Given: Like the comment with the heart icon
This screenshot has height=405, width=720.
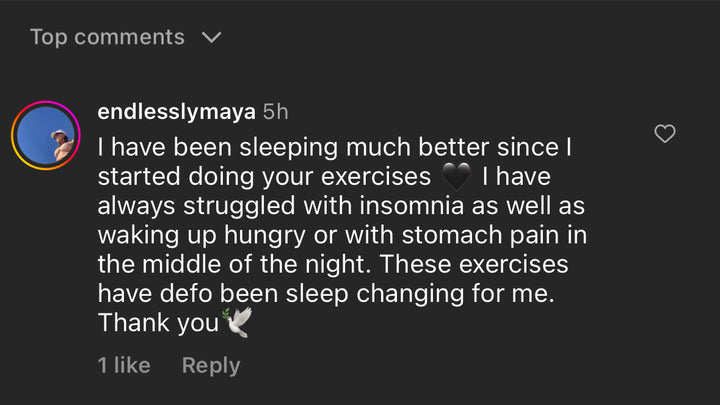Looking at the screenshot, I should [664, 134].
